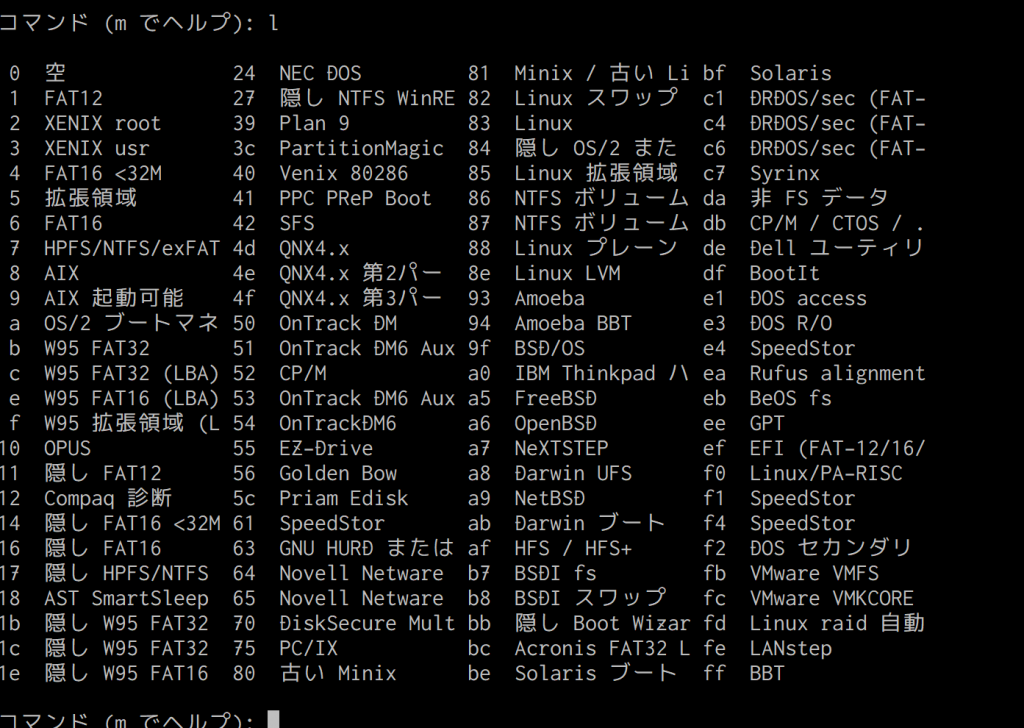Select the "DOS R/O" entry
This screenshot has height=728, width=1024.
790,323
